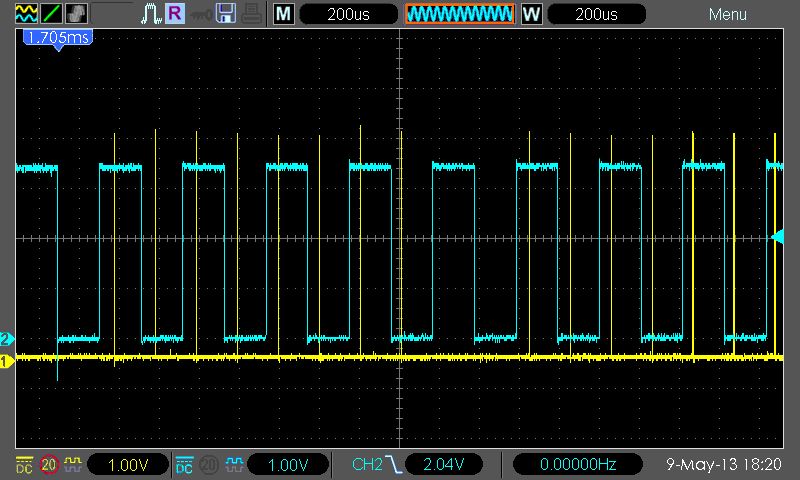The width and height of the screenshot is (800, 480).
Task: Click the gray persistence display icon
Action: tap(76, 14)
